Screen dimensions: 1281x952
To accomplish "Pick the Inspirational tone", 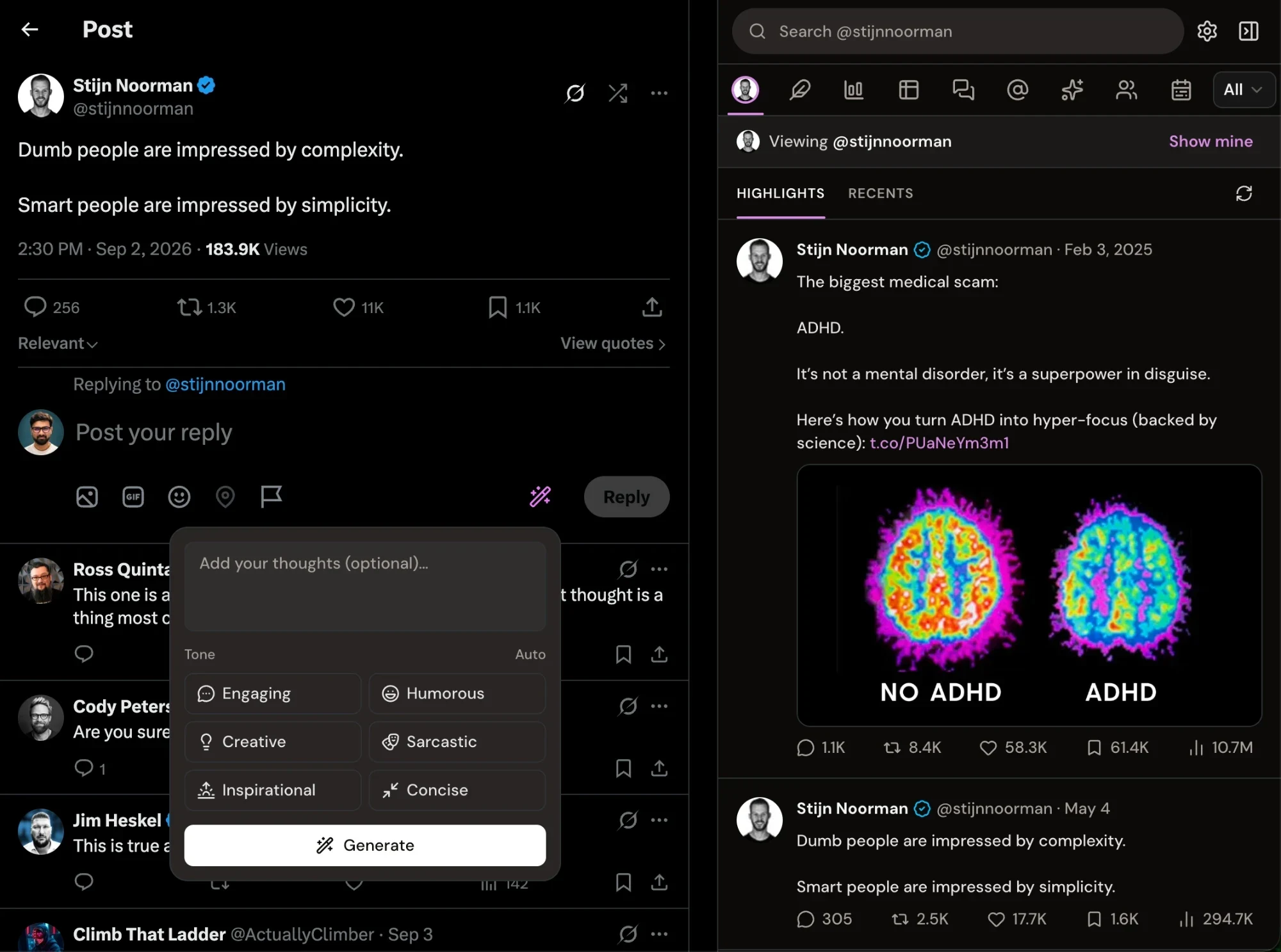I will click(273, 790).
